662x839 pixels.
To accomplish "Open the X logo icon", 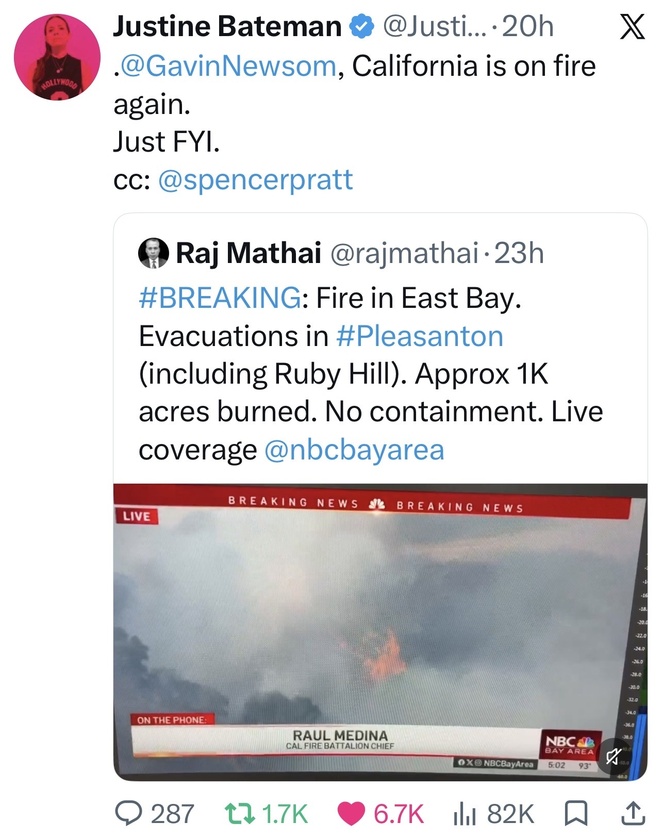I will coord(632,27).
